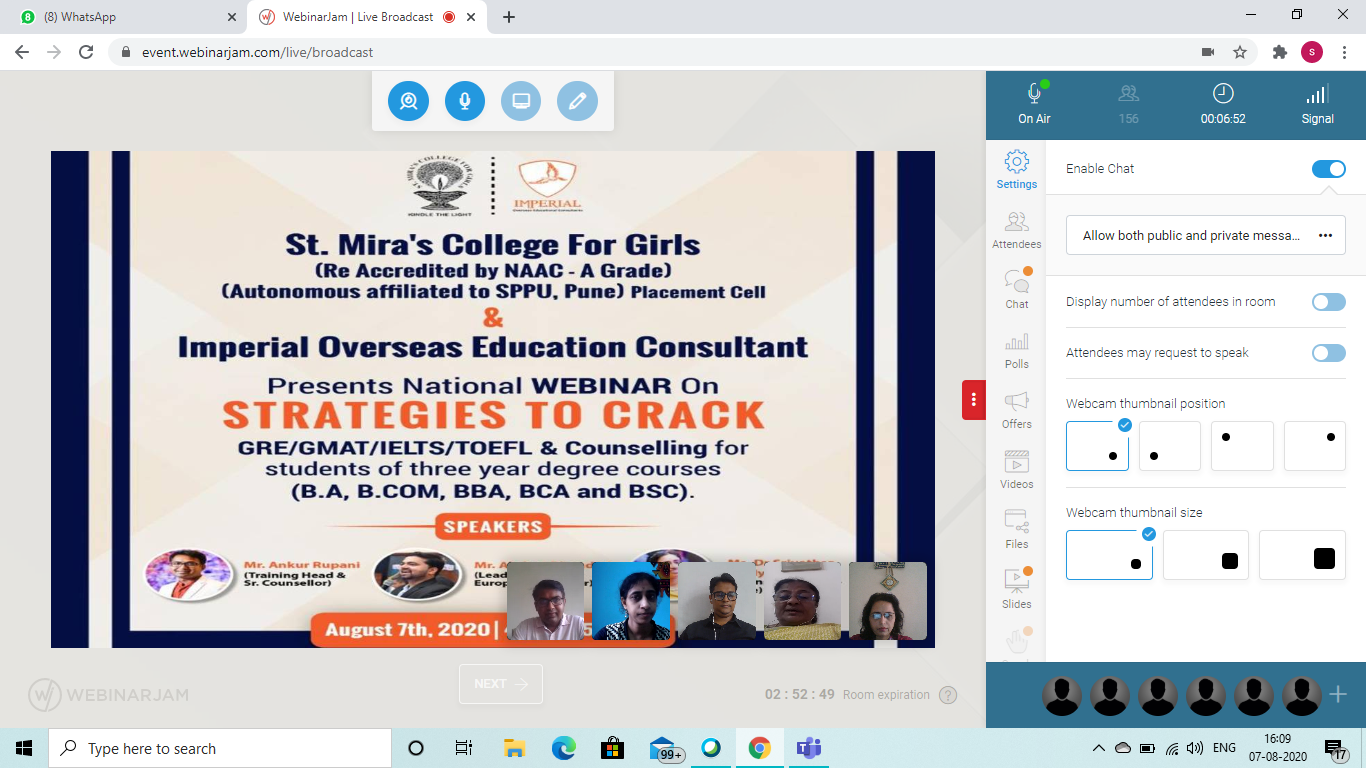
Task: Disable the Enable Chat toggle
Action: click(x=1329, y=168)
